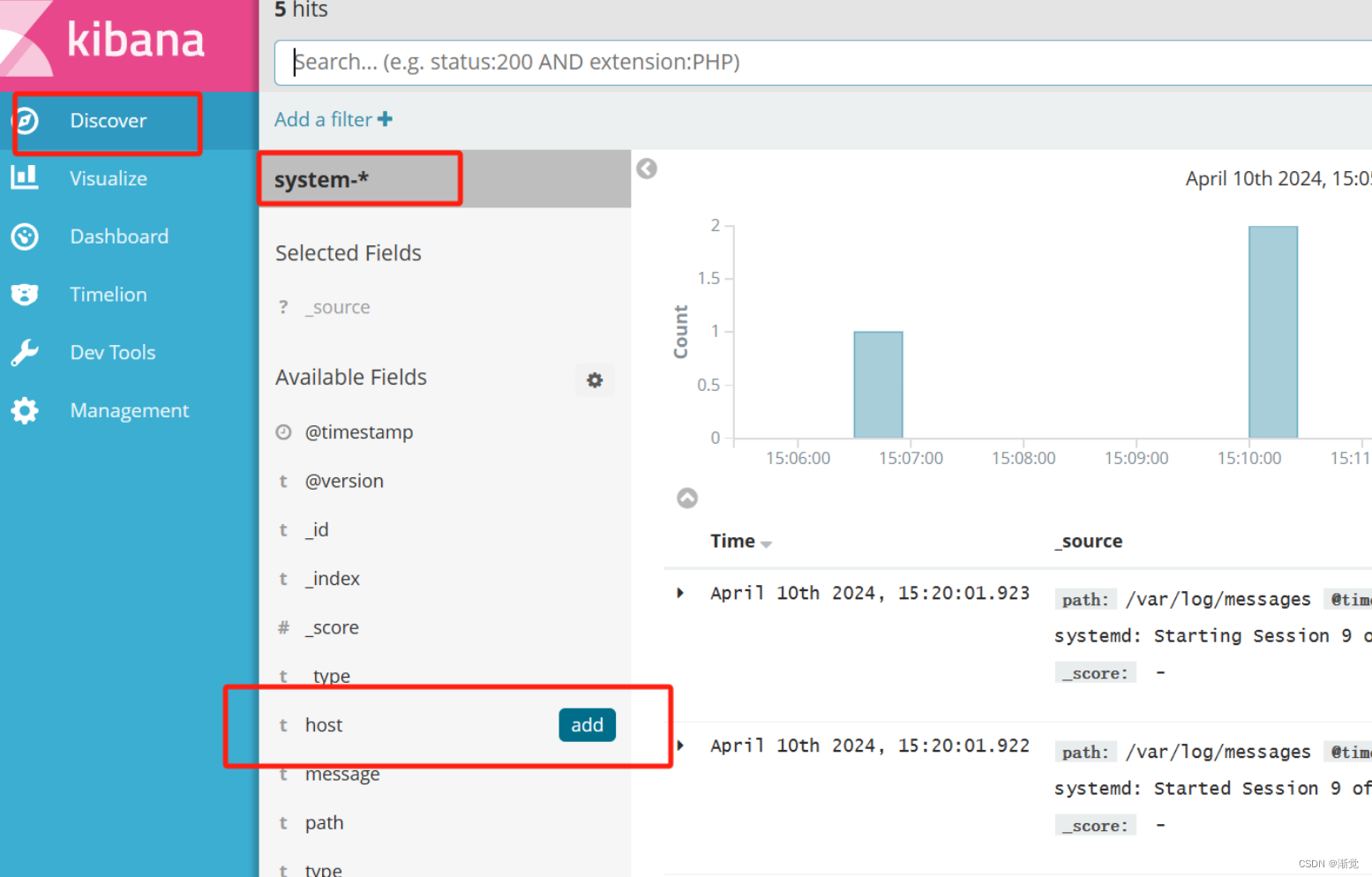Click the April 10th 2024 time range label
Image resolution: width=1372 pixels, height=877 pixels.
(x=1278, y=178)
